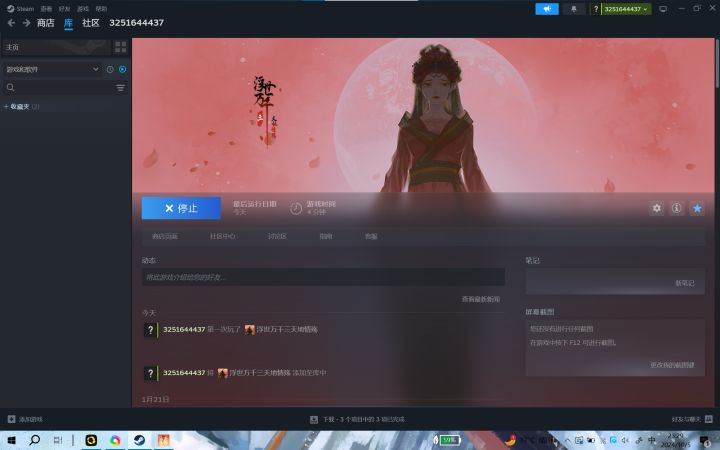Open 好友与聊天 (Friends & Chat)
Viewport: 720px width, 450px height.
point(692,419)
